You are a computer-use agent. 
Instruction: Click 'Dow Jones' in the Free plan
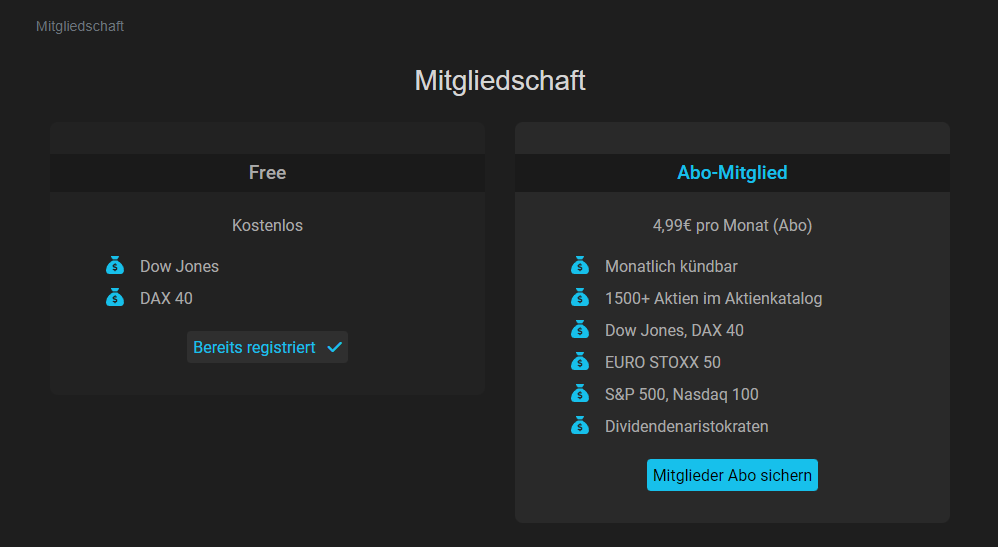(179, 266)
